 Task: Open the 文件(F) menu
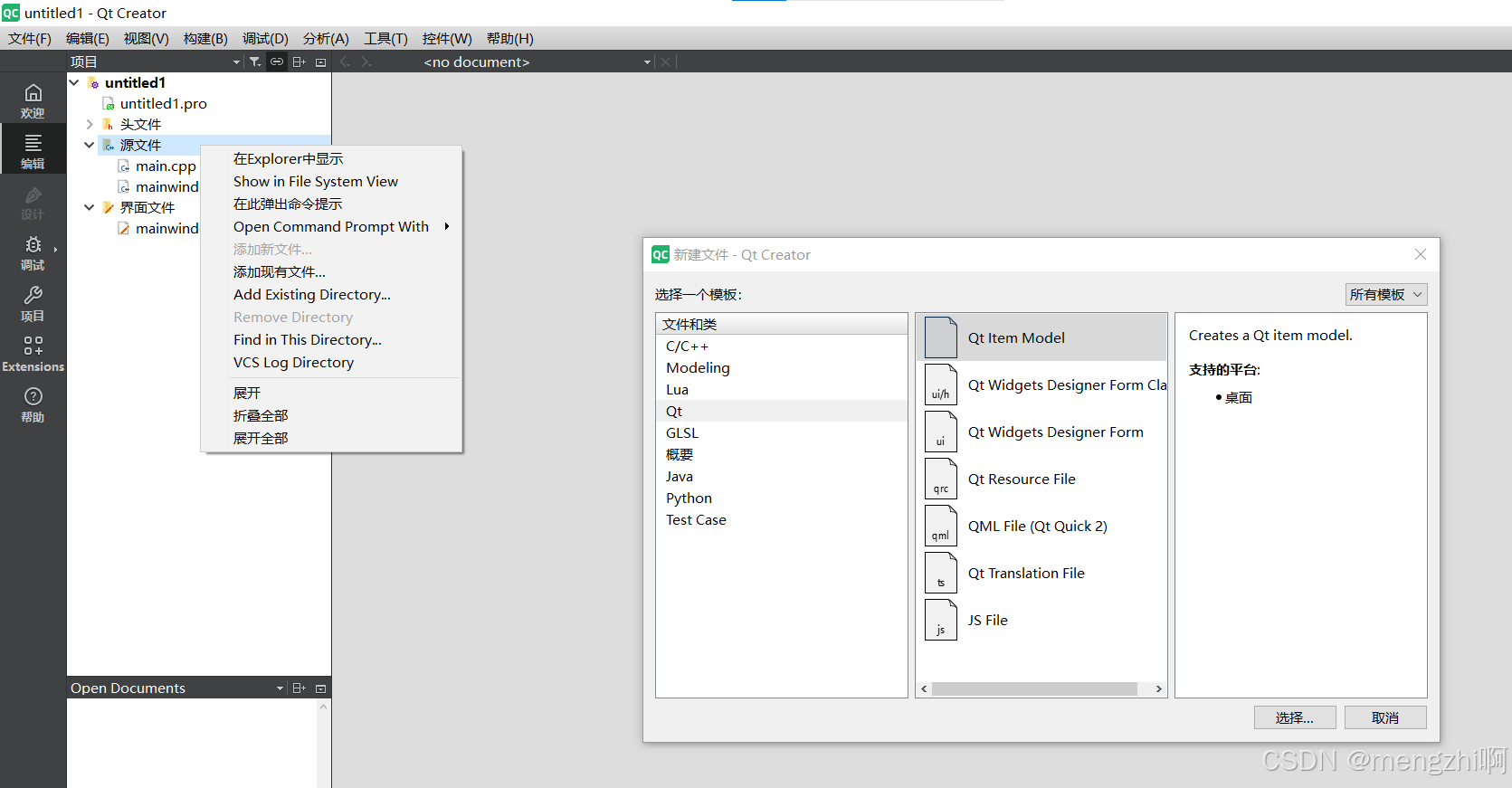point(30,38)
